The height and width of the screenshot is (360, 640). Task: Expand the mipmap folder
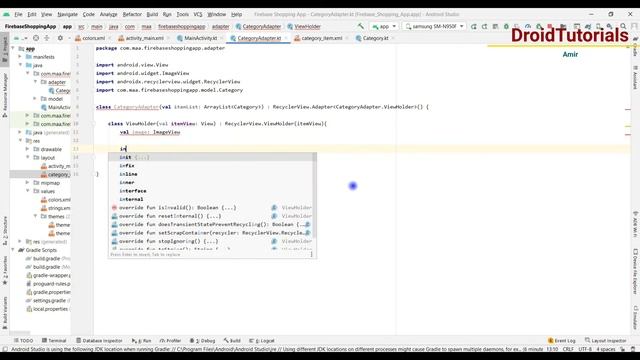28,182
